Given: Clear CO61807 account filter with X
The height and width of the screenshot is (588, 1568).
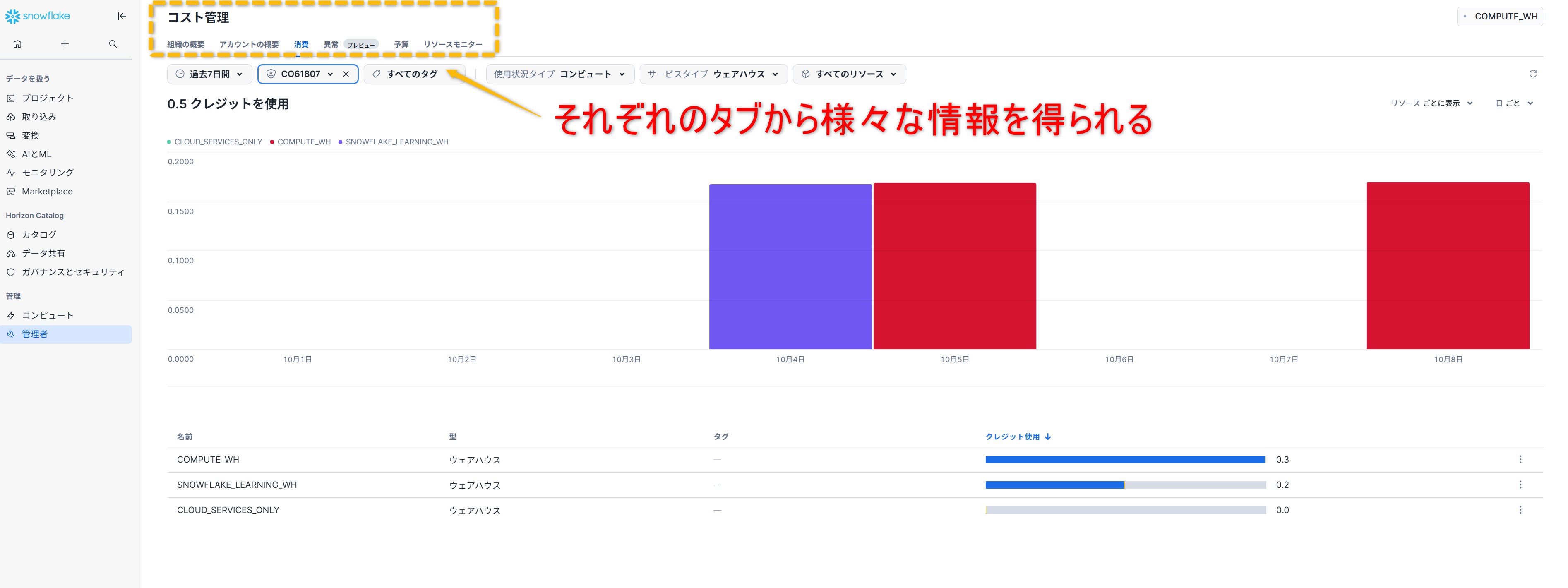Looking at the screenshot, I should tap(346, 74).
